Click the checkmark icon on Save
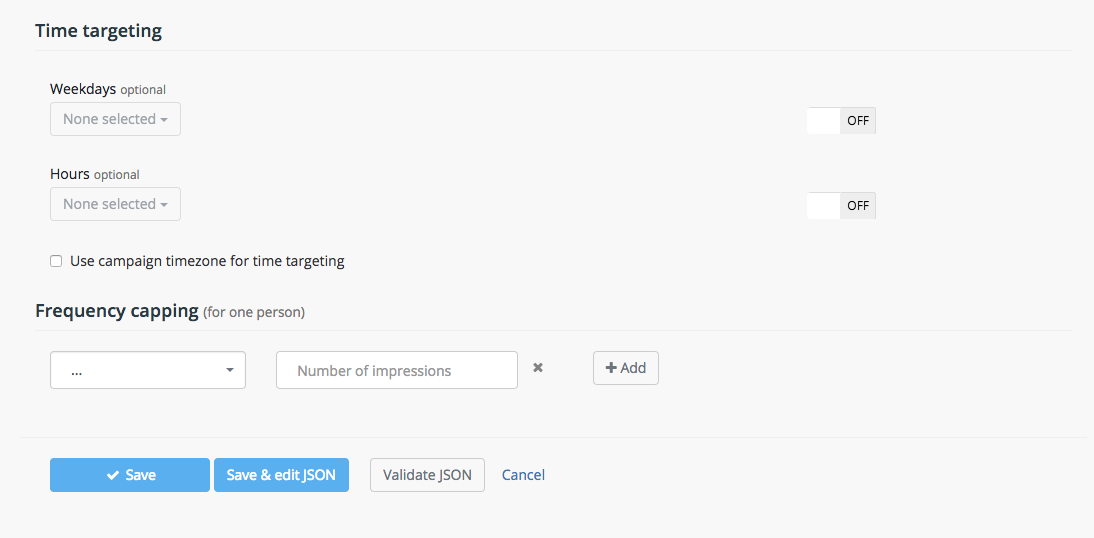Image resolution: width=1094 pixels, height=538 pixels. 113,476
